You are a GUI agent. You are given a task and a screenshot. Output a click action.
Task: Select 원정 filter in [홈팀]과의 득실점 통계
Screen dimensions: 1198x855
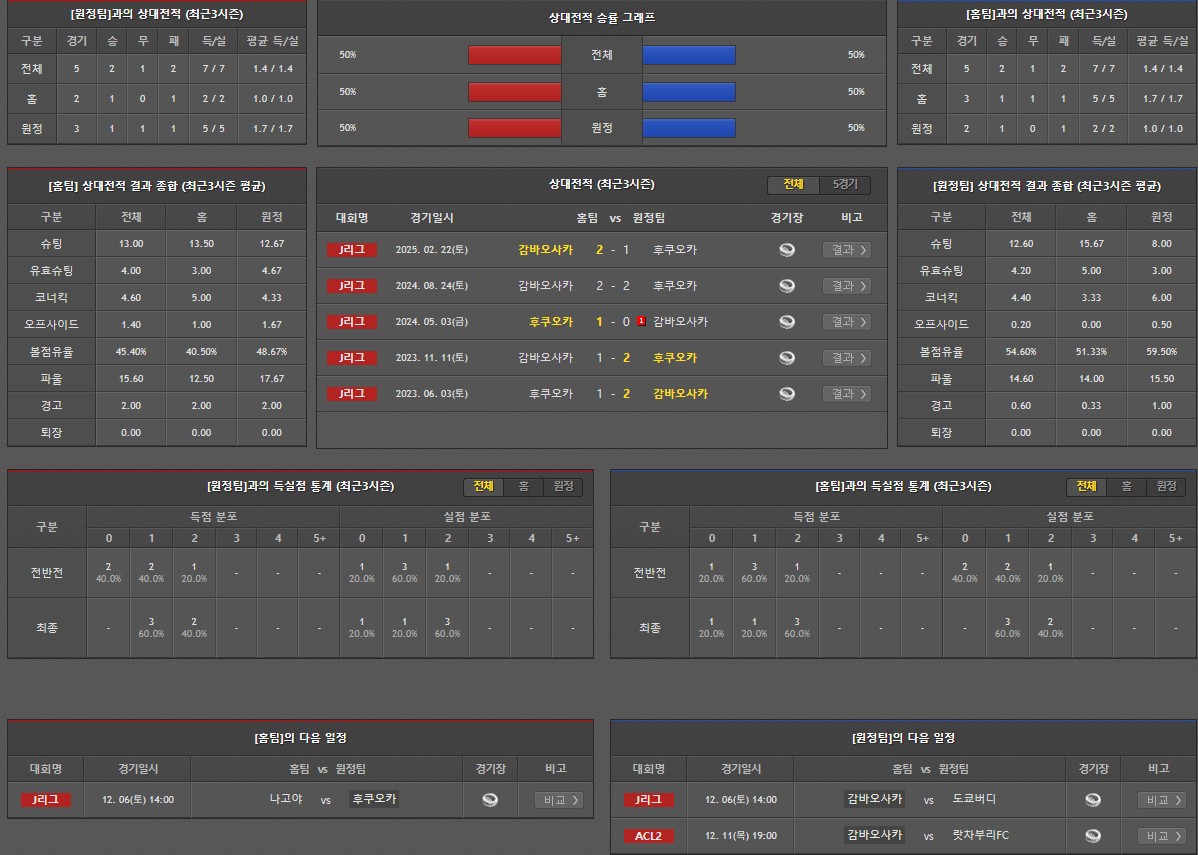pos(1166,487)
